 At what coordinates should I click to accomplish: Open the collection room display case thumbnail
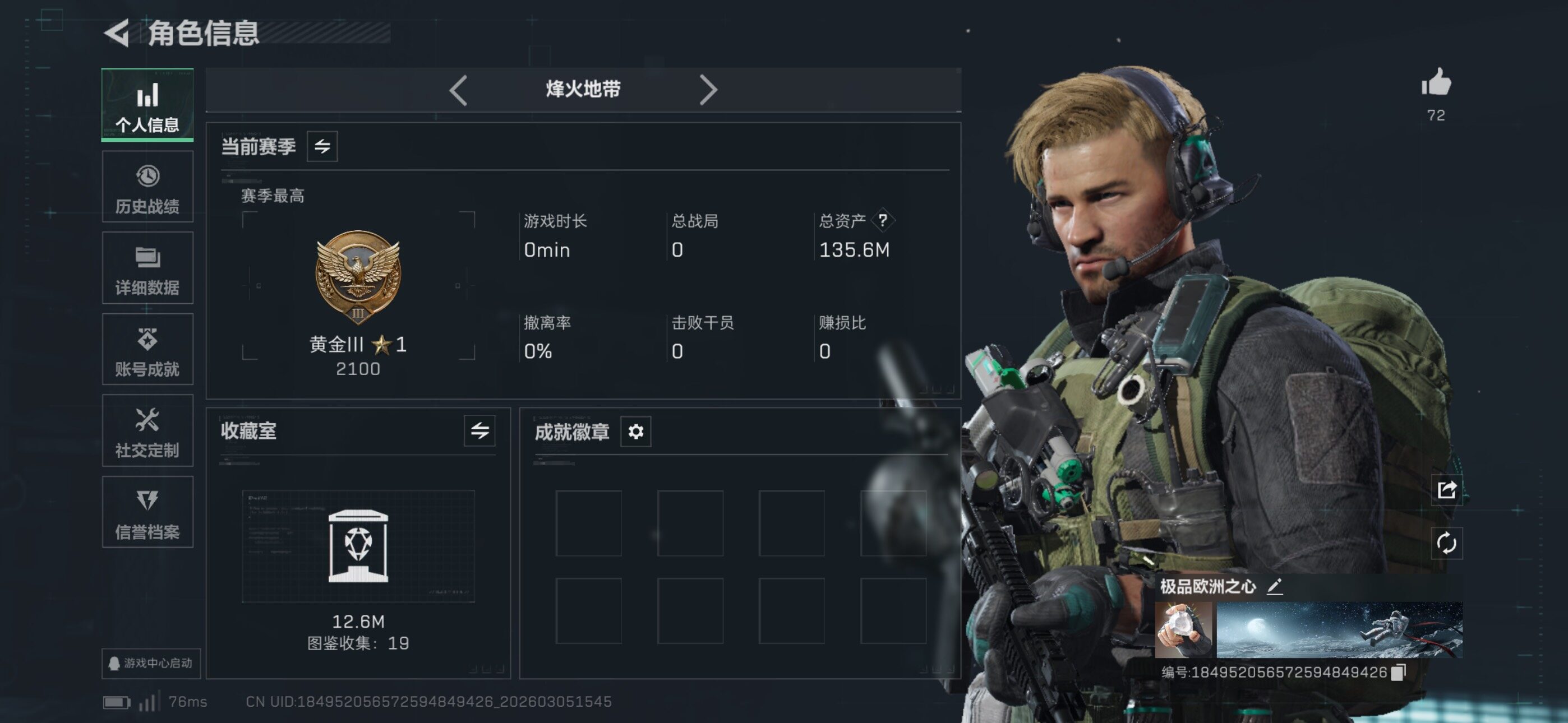[358, 546]
